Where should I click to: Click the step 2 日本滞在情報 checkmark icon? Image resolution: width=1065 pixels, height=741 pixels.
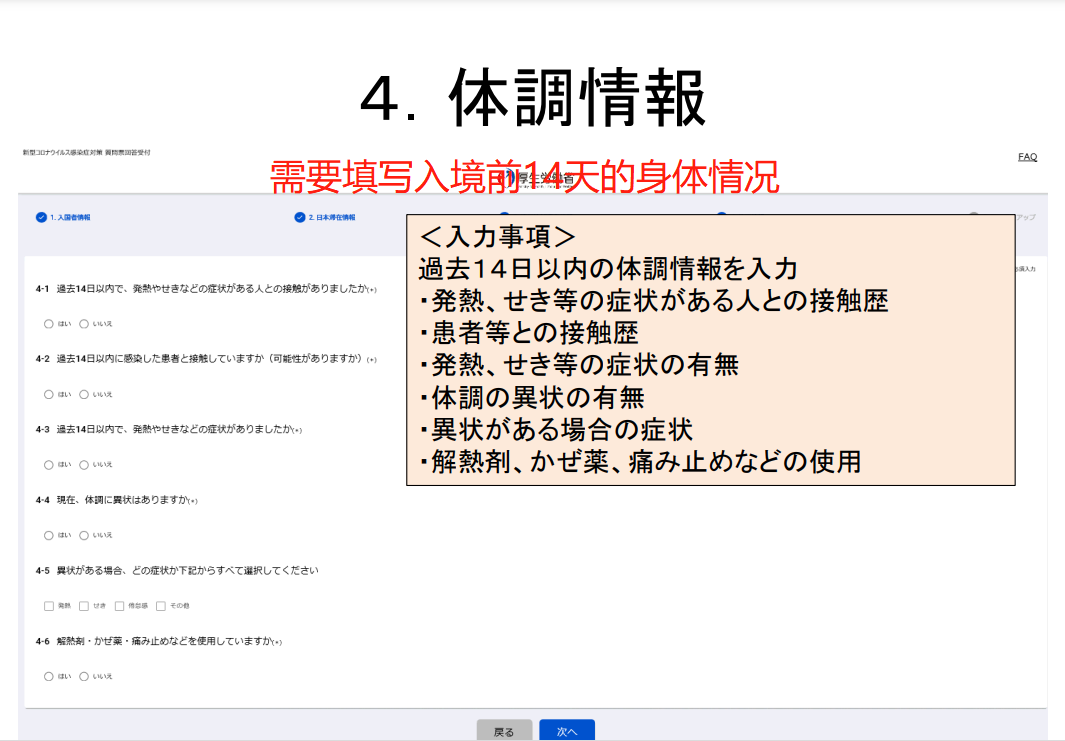(x=300, y=217)
